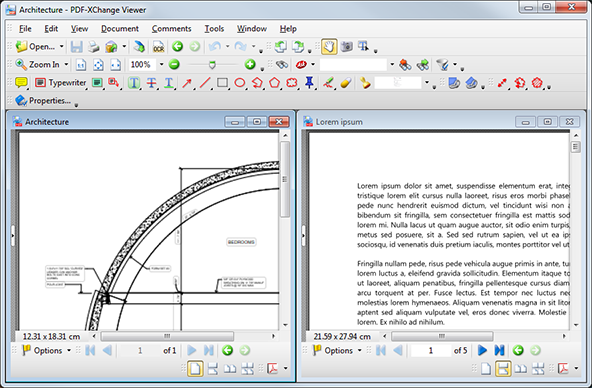
Task: Select the Select Text tool
Action: (x=364, y=46)
